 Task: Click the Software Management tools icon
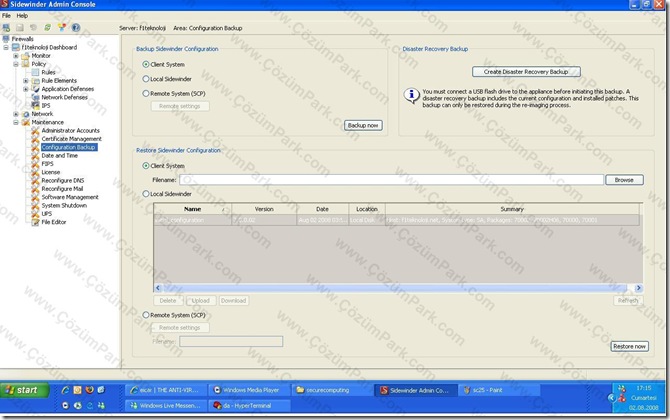point(35,197)
